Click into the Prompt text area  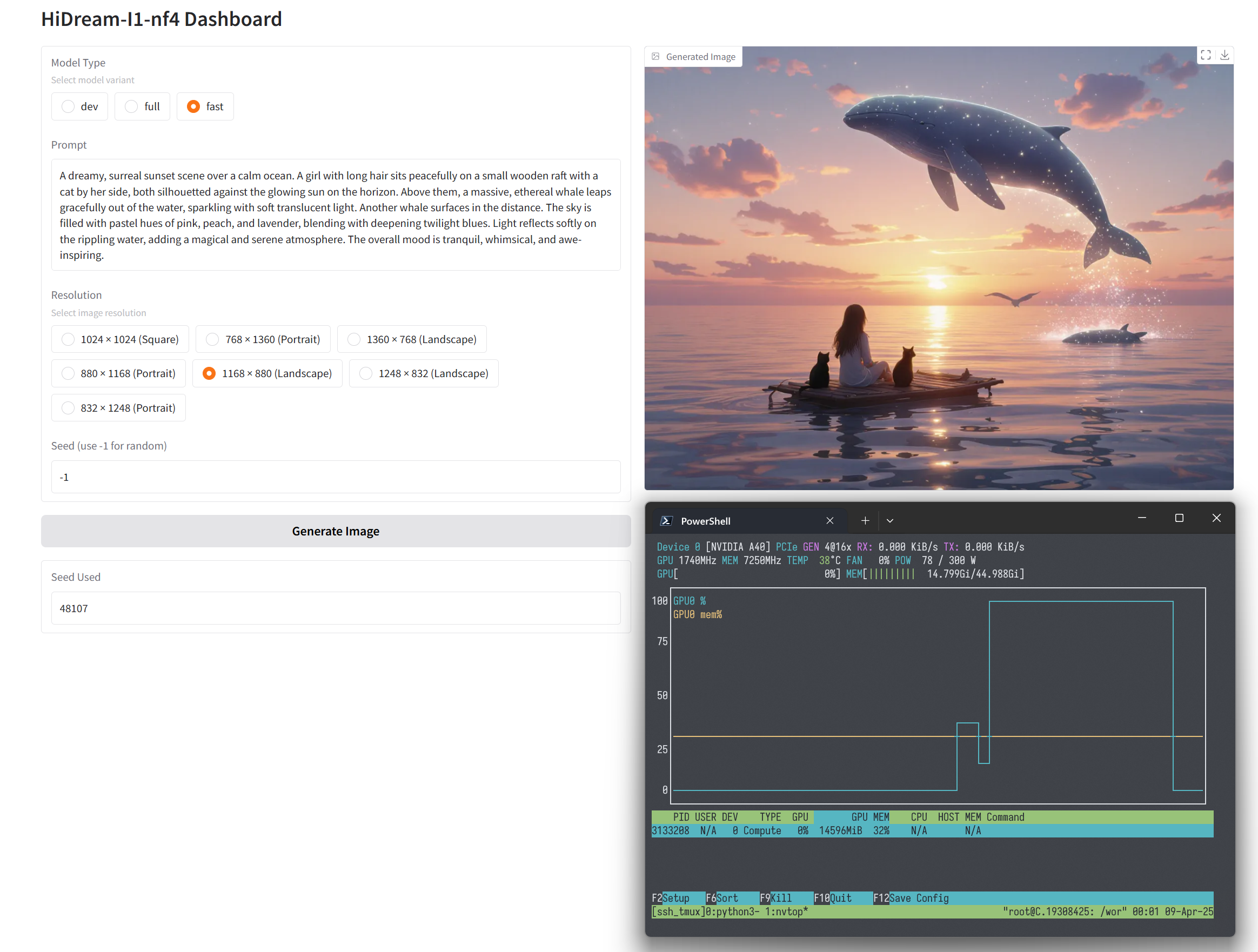point(336,215)
